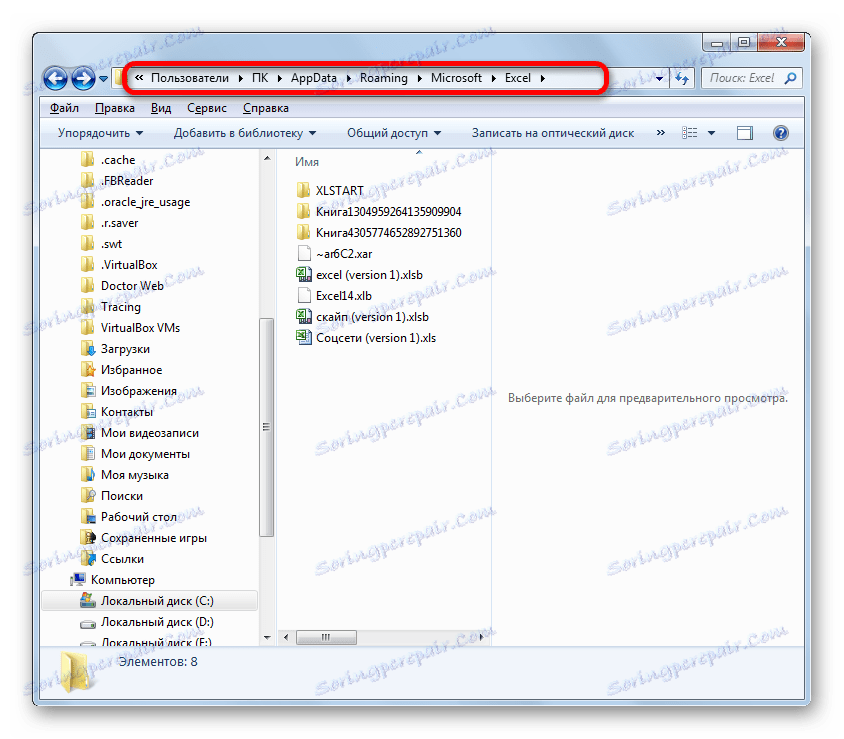
Task: Click the refresh icon beside address bar
Action: click(x=682, y=79)
